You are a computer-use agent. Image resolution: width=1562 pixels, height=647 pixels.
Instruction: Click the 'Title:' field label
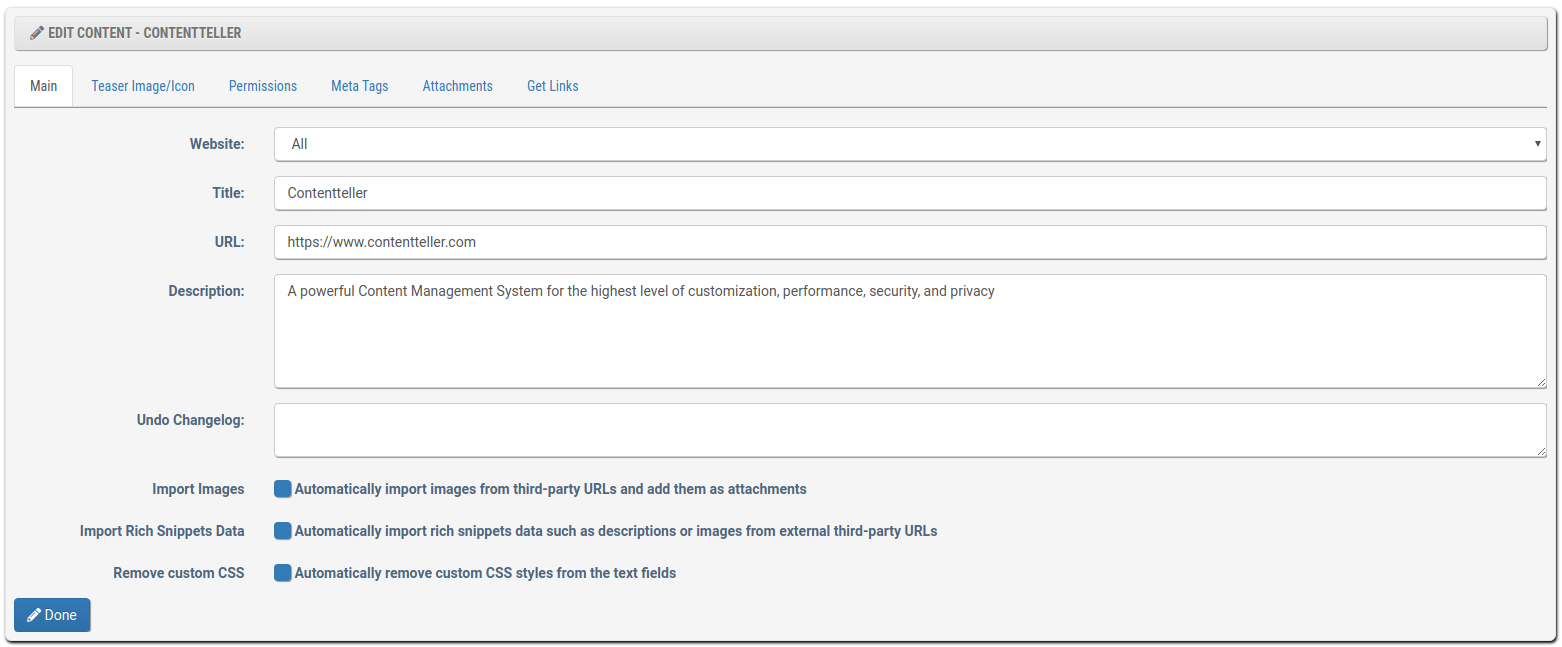coord(228,193)
